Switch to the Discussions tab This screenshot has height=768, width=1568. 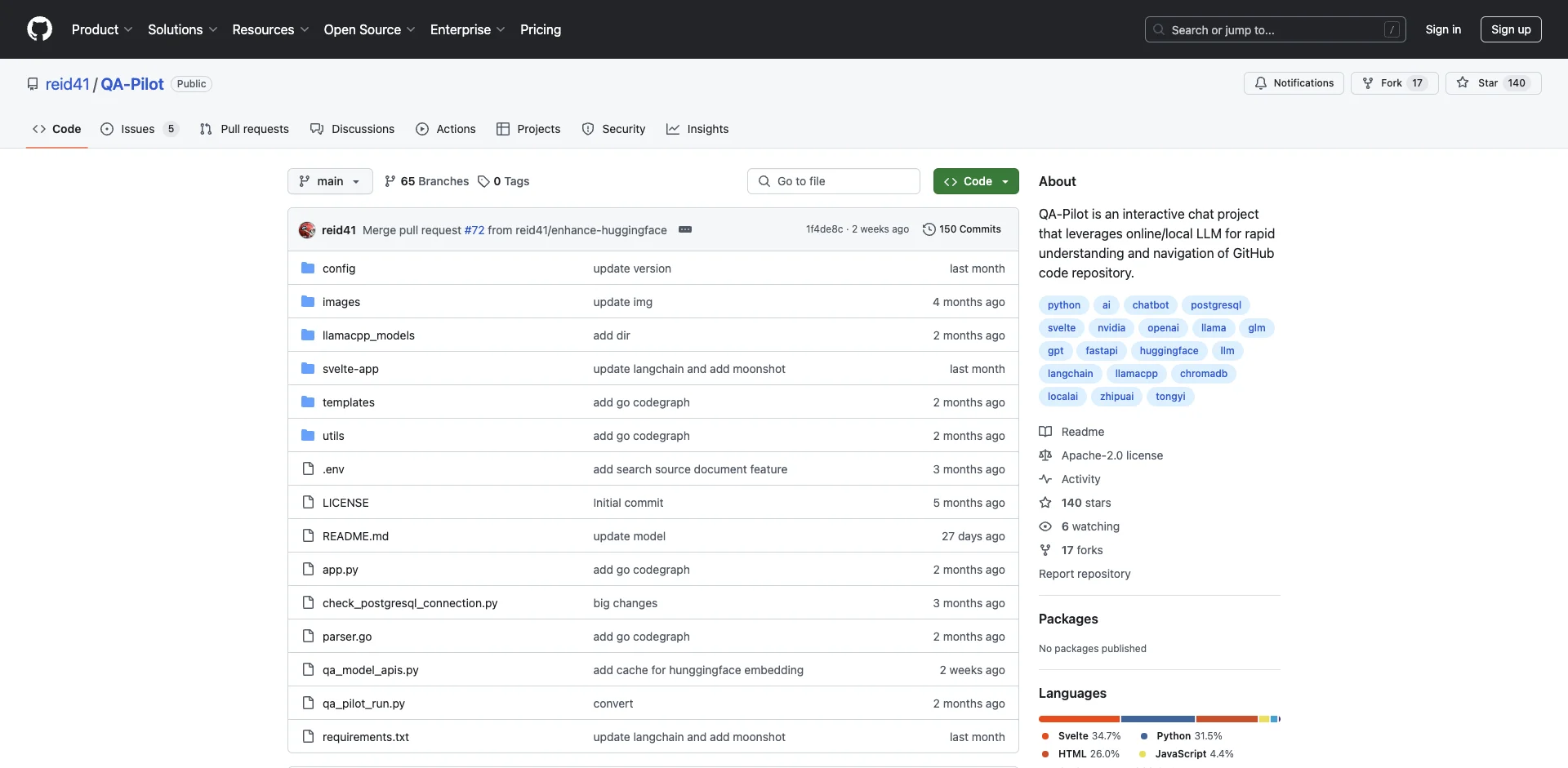coord(352,129)
